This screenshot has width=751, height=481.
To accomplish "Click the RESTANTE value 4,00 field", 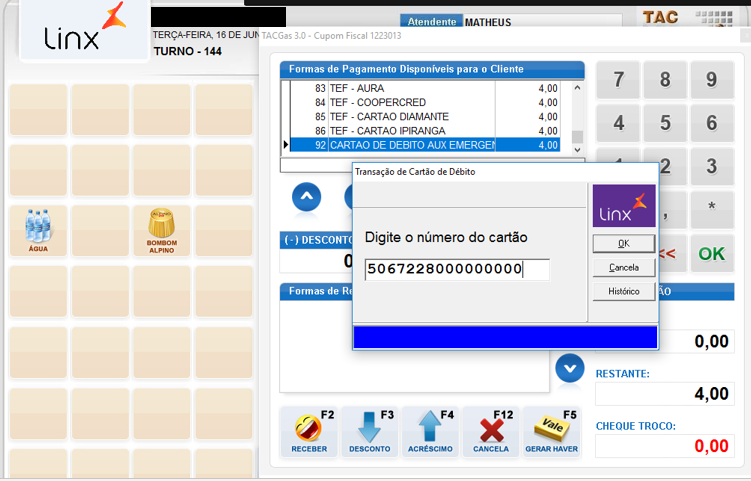I will coord(665,394).
